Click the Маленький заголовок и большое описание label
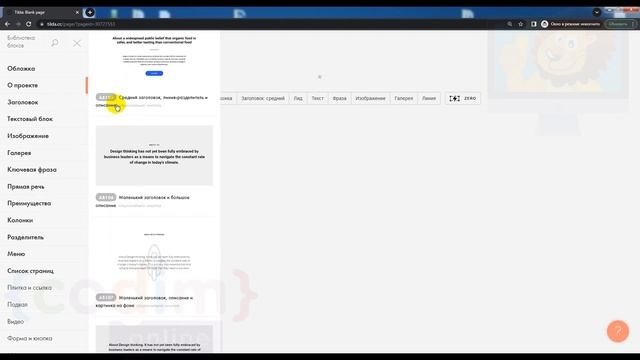Image resolution: width=640 pixels, height=360 pixels. [143, 201]
